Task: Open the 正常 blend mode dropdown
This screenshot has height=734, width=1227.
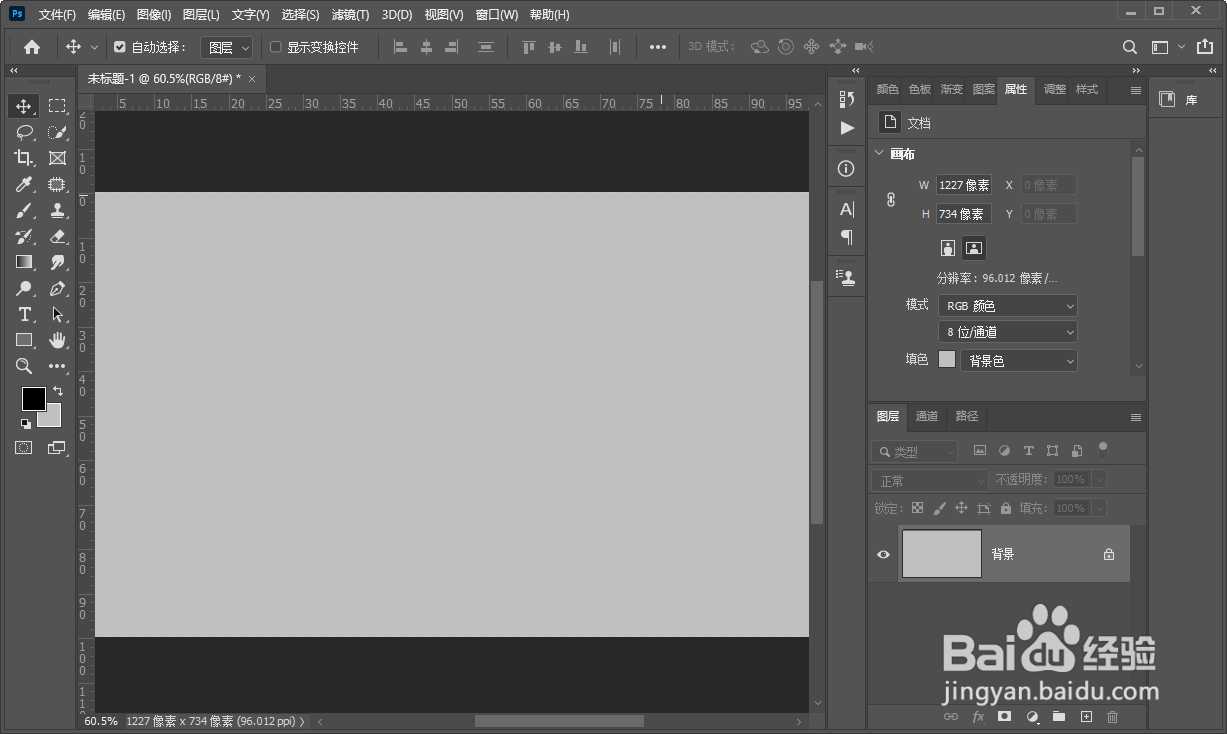Action: [930, 481]
